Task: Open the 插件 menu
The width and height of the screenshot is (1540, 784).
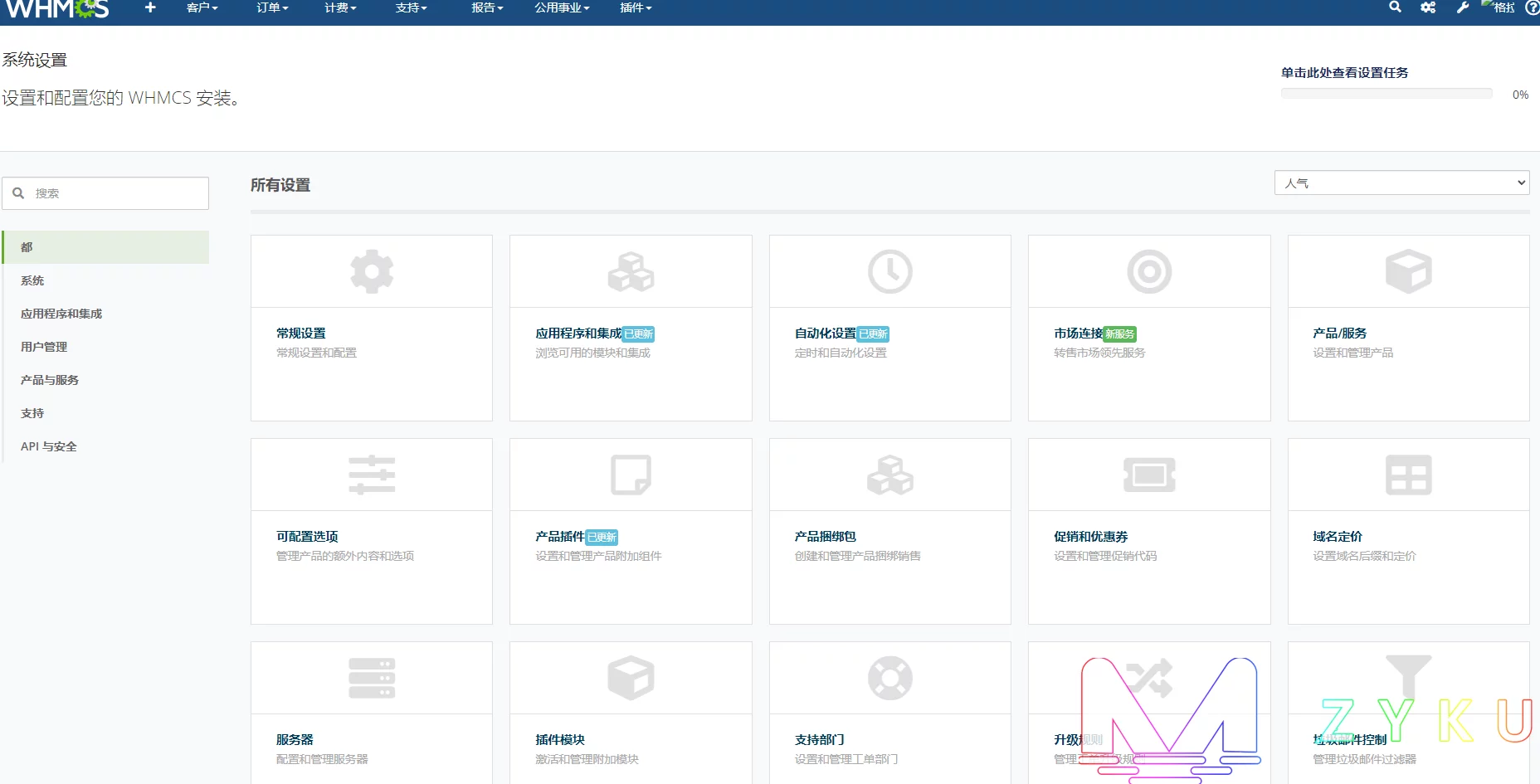Action: (x=636, y=7)
